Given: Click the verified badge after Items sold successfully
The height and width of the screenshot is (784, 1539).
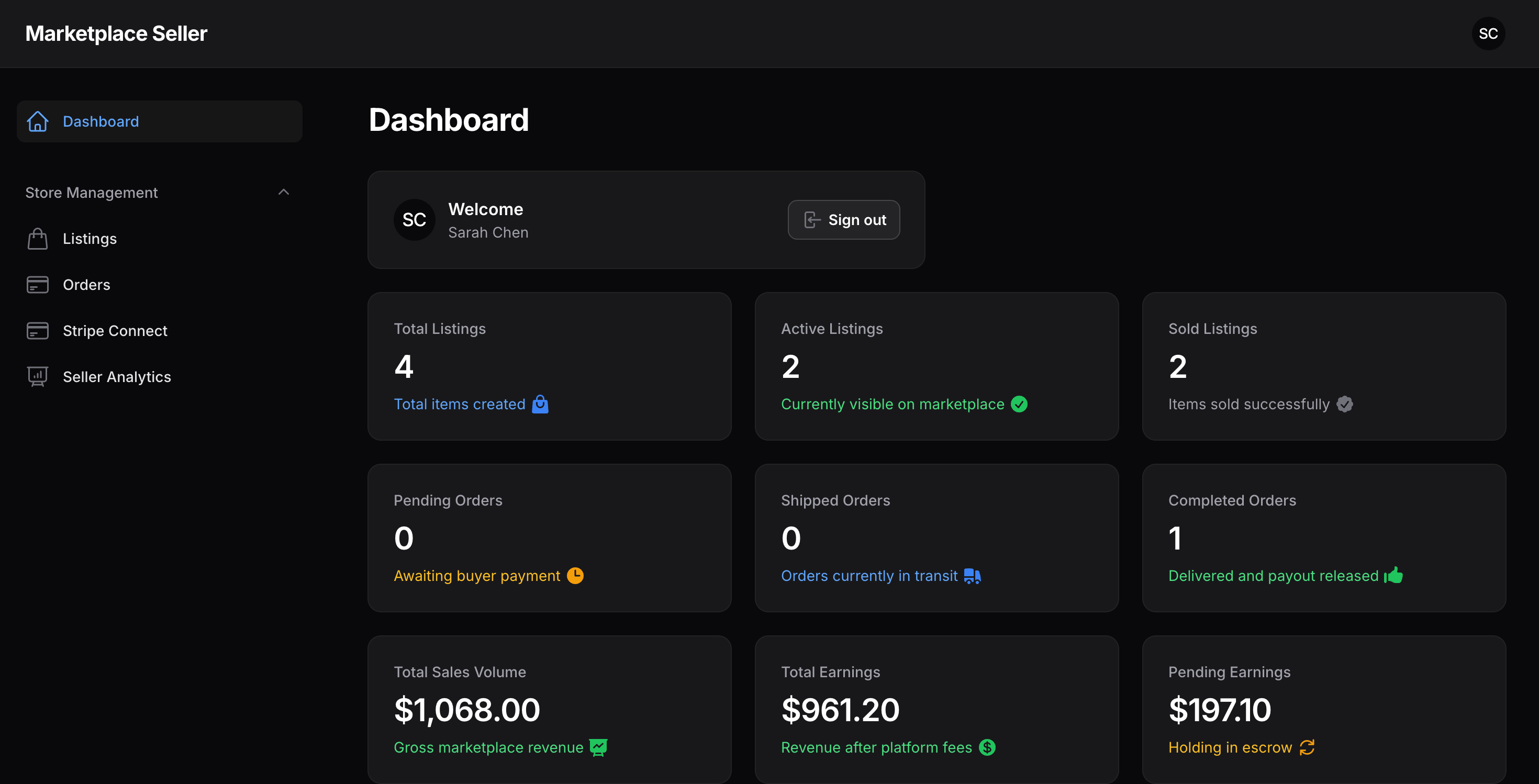Looking at the screenshot, I should pos(1345,404).
